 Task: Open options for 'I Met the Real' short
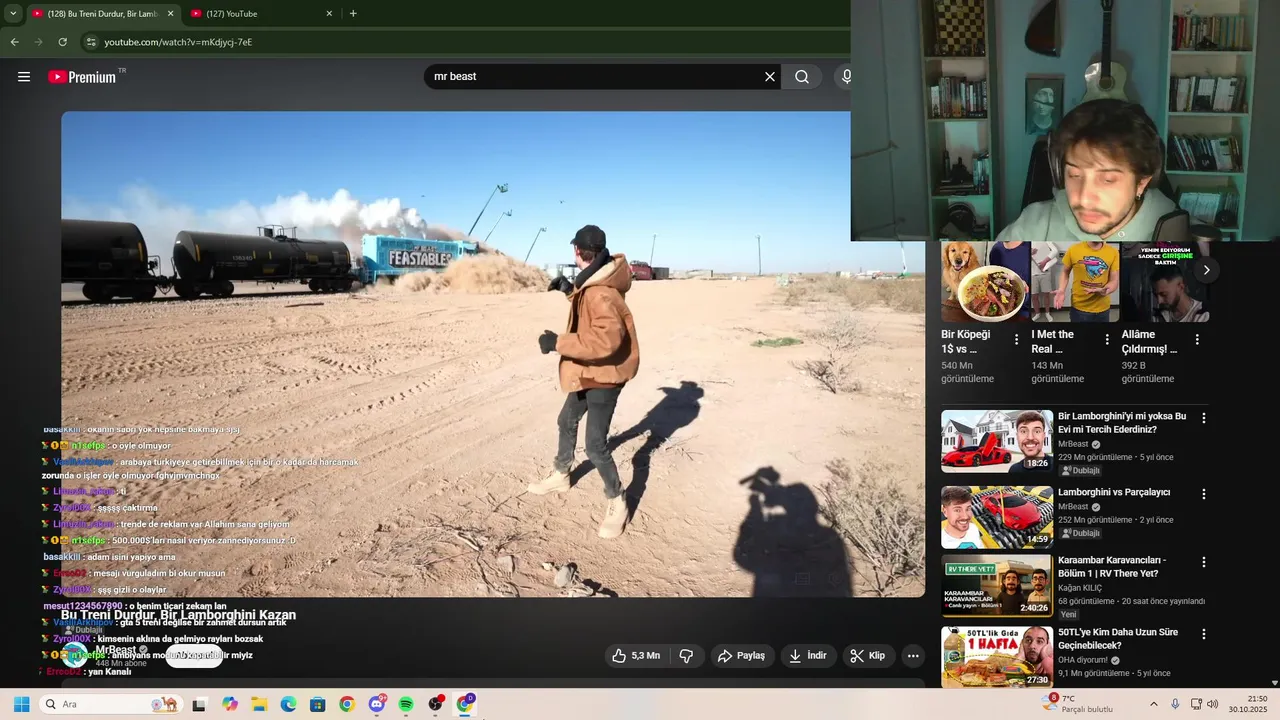click(1106, 340)
